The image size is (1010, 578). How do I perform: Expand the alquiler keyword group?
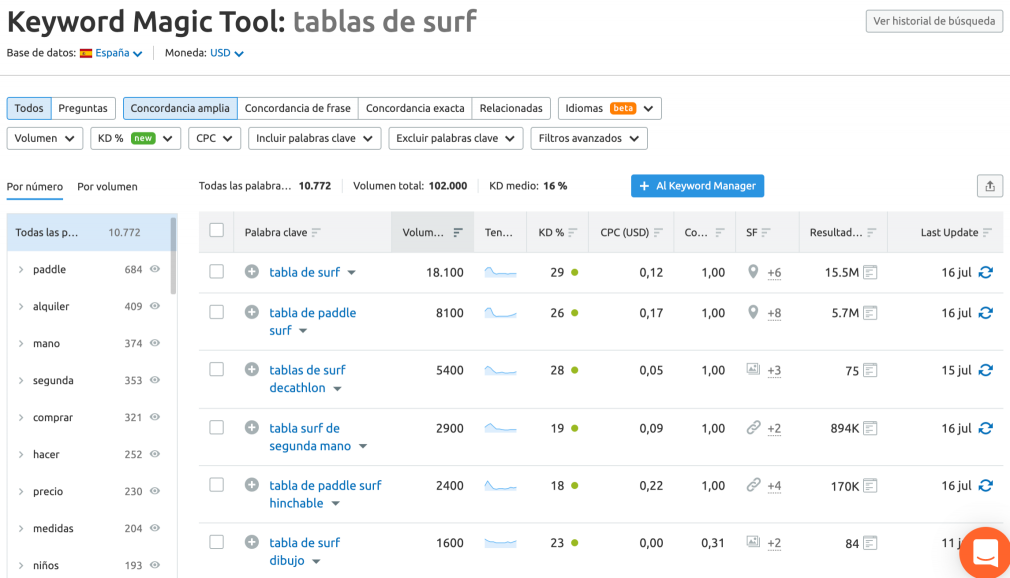21,307
